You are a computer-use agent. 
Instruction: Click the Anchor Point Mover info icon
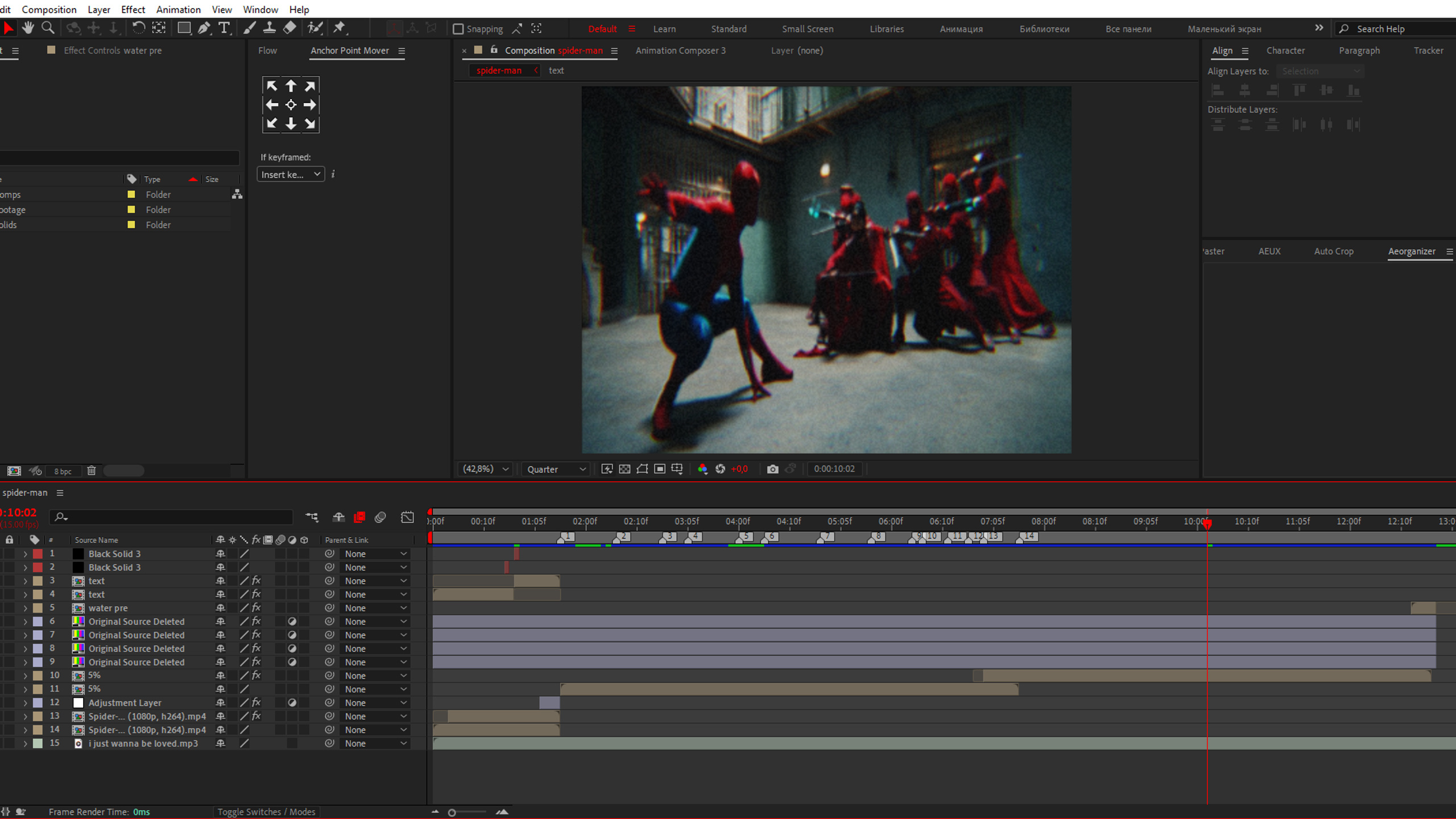point(333,174)
